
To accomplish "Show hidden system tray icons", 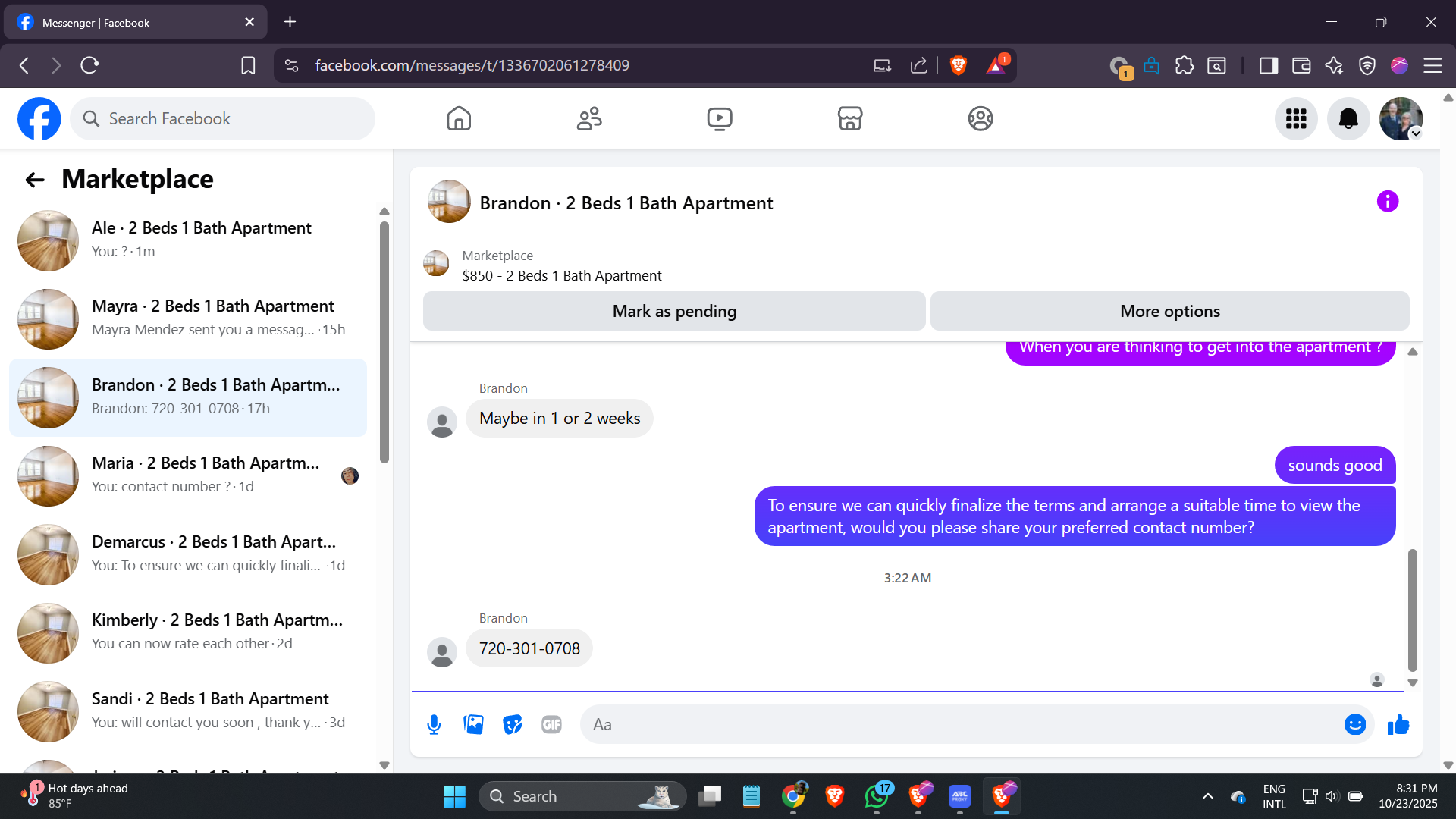I will coord(1207,796).
